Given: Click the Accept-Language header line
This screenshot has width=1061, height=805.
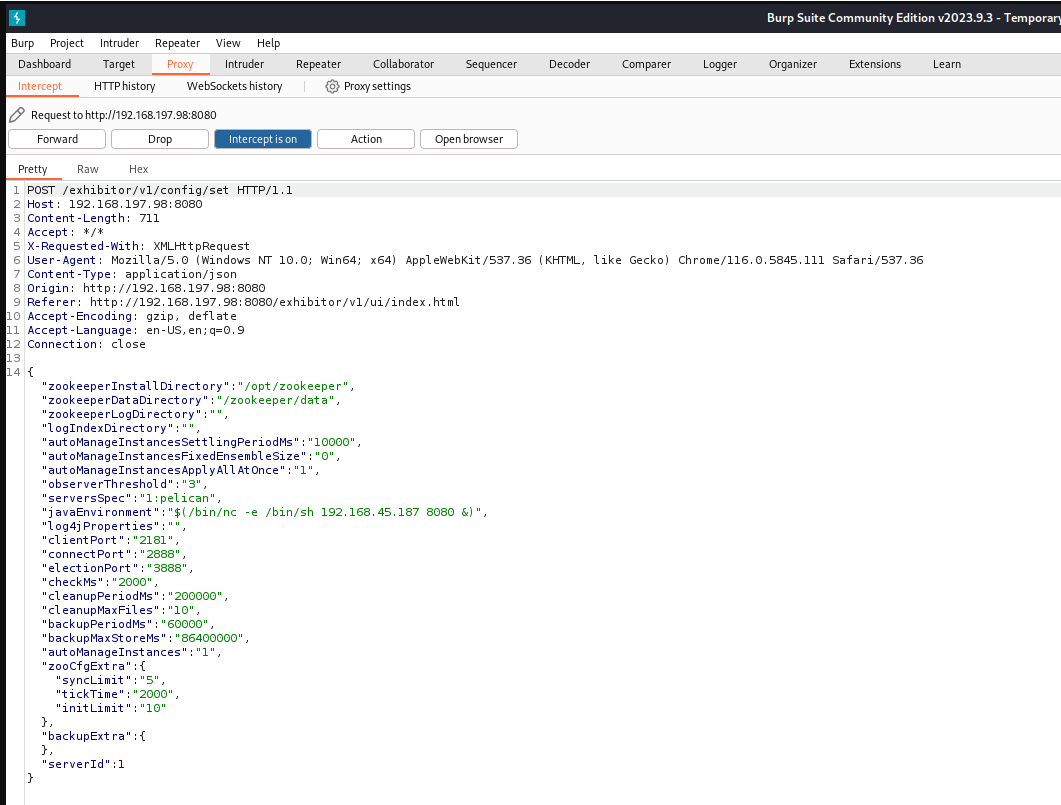Looking at the screenshot, I should click(x=135, y=330).
